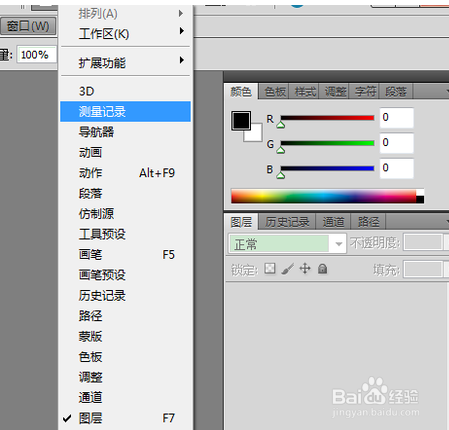Select the highlighted 测量记录 menu item

(125, 111)
